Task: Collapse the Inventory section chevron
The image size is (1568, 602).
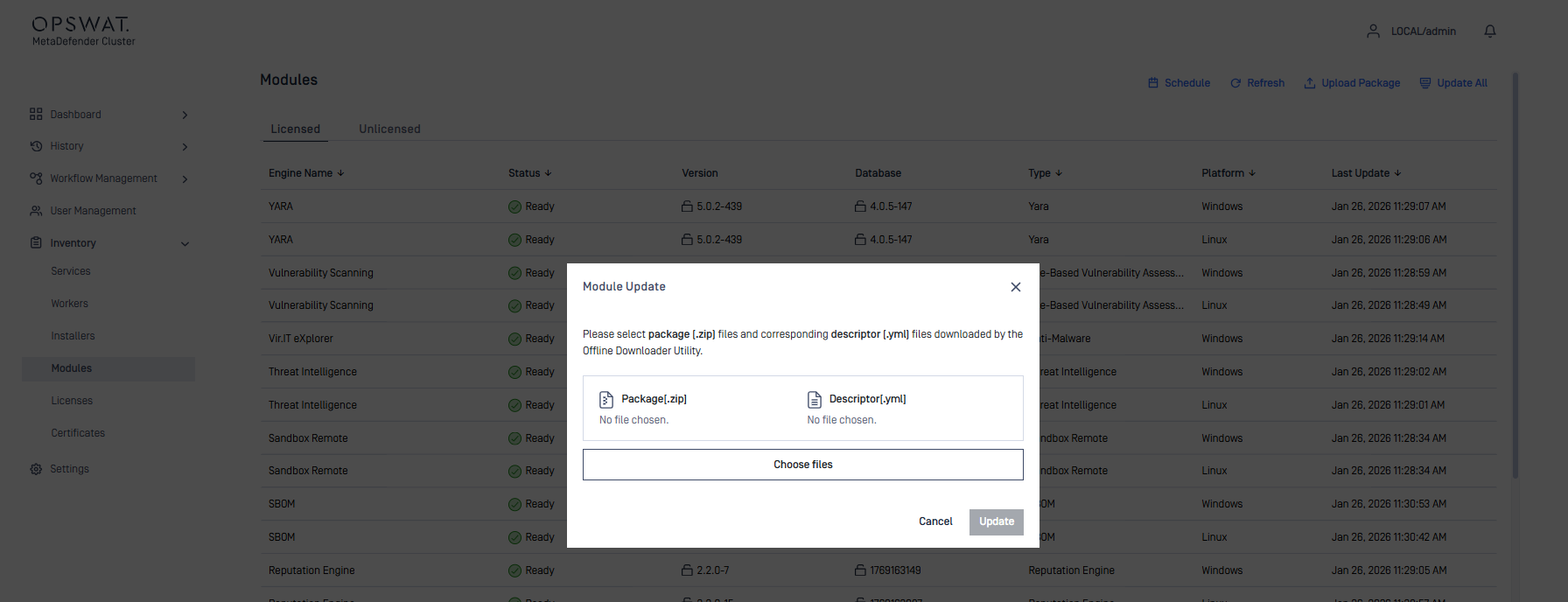Action: (x=185, y=244)
